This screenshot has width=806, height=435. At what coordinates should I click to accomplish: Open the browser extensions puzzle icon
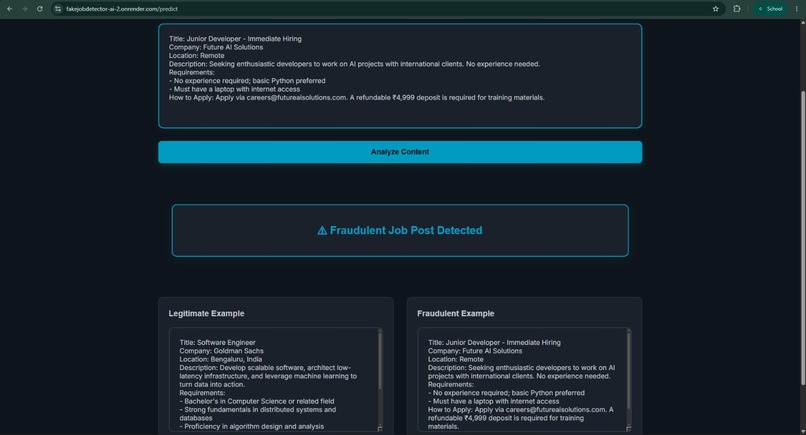click(x=737, y=9)
